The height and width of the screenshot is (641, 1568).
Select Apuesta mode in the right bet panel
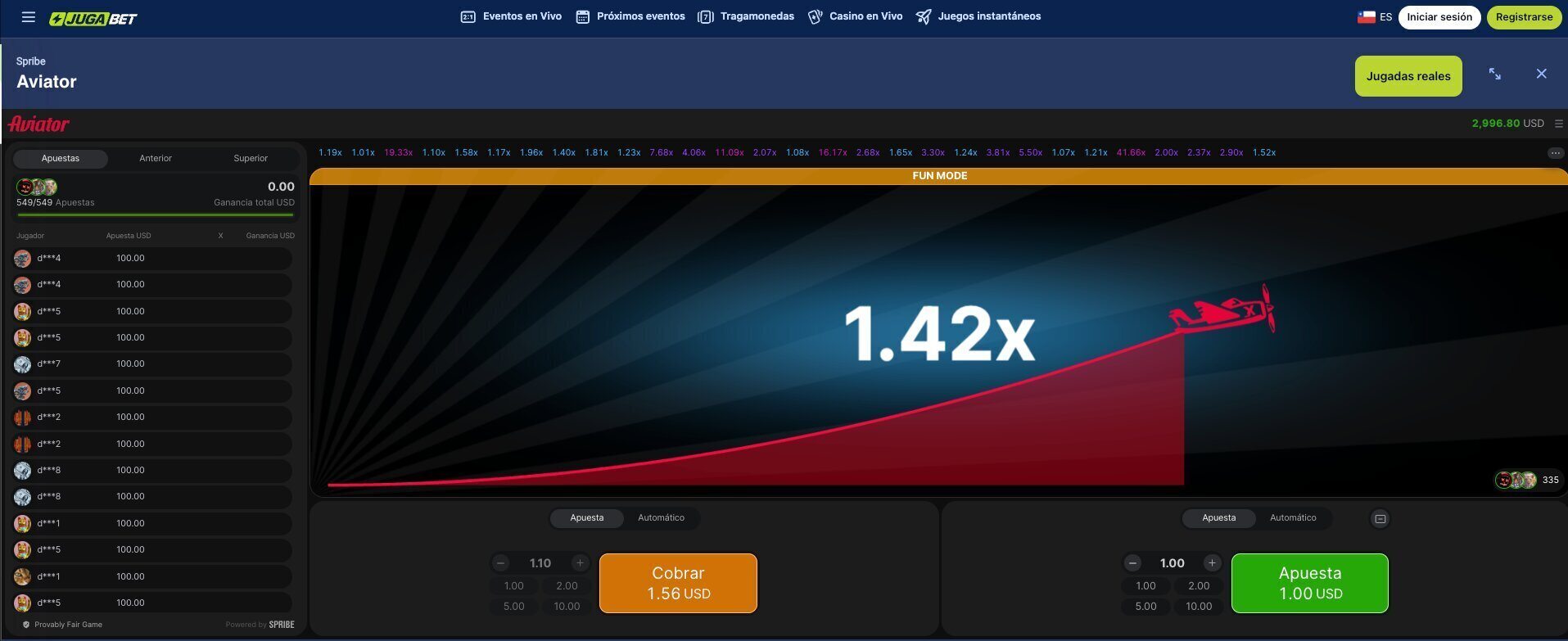click(x=1218, y=518)
